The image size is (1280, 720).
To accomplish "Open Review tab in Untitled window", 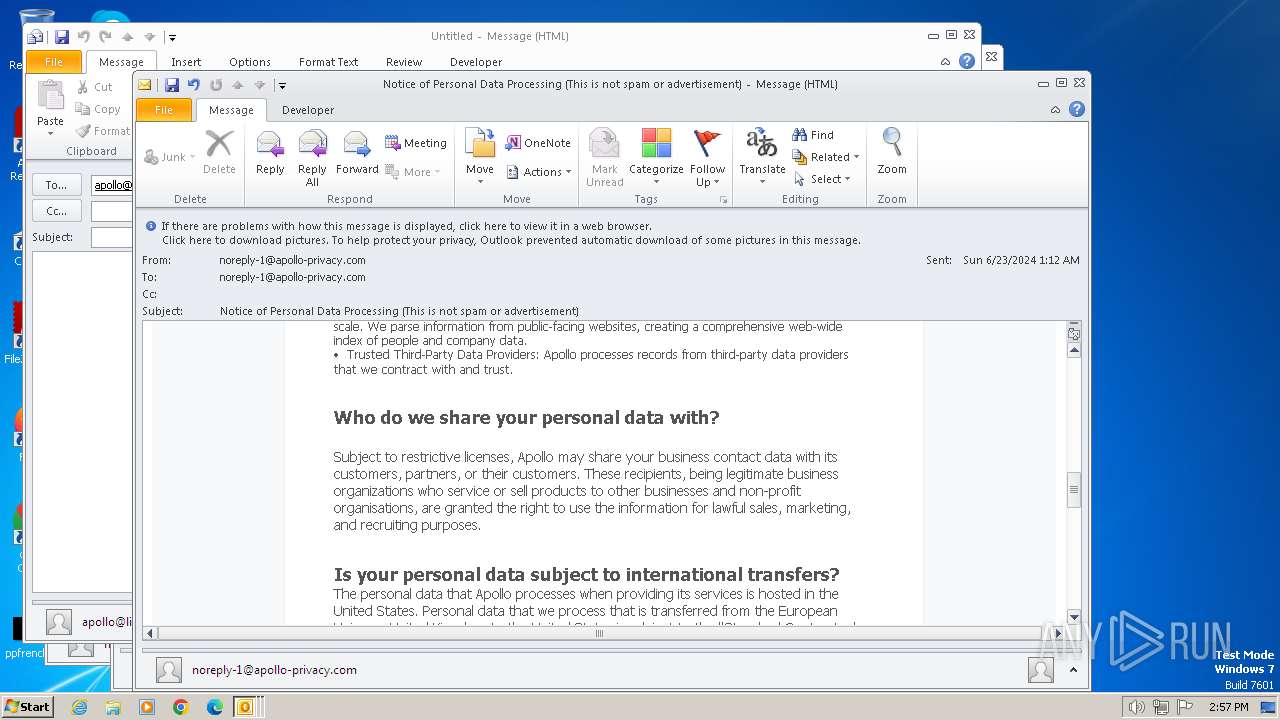I will tap(404, 62).
